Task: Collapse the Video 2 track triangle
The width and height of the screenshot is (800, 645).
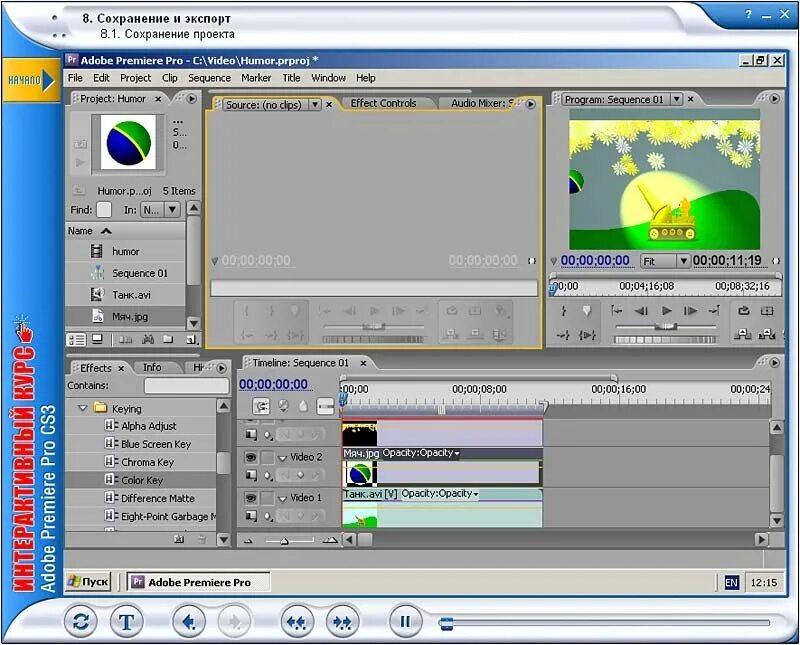Action: [x=282, y=458]
